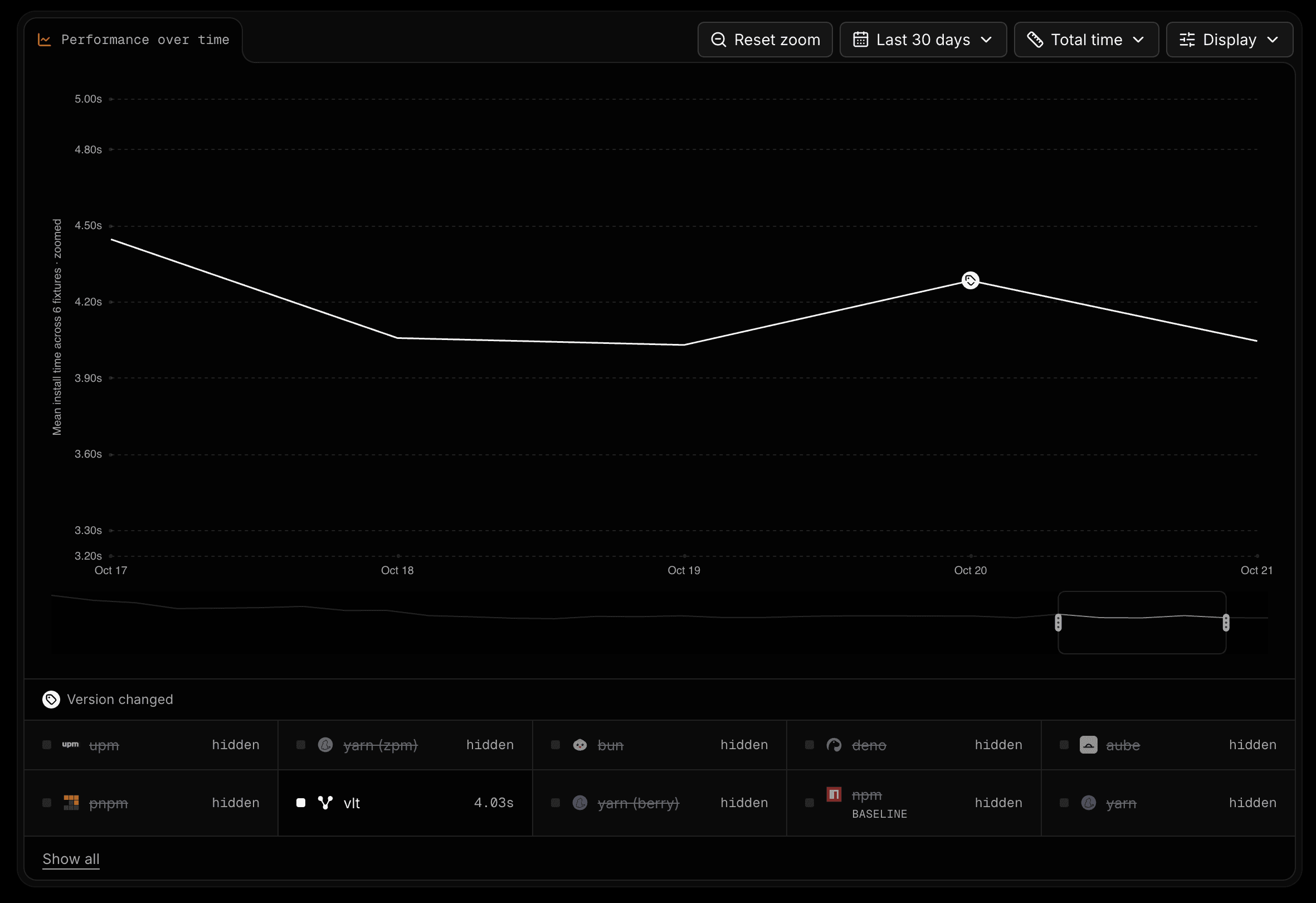
Task: Click the deno logo icon
Action: 834,745
